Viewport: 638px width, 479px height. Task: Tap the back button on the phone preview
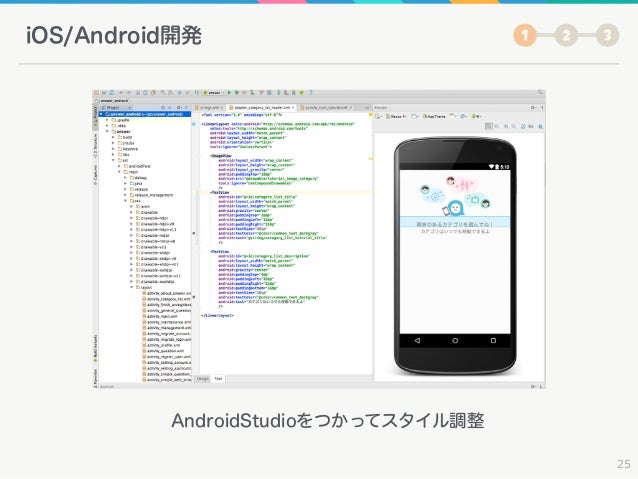click(x=417, y=341)
